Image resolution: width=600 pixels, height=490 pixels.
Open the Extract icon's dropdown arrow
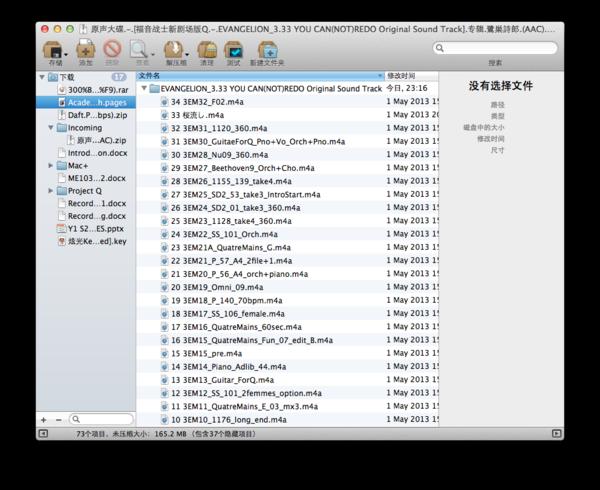pos(187,54)
